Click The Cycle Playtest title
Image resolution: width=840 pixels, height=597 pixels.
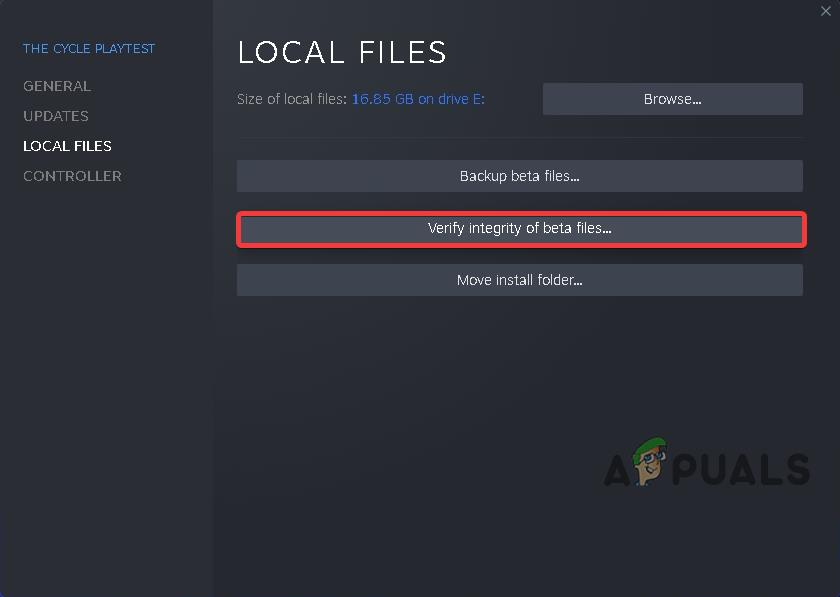89,48
